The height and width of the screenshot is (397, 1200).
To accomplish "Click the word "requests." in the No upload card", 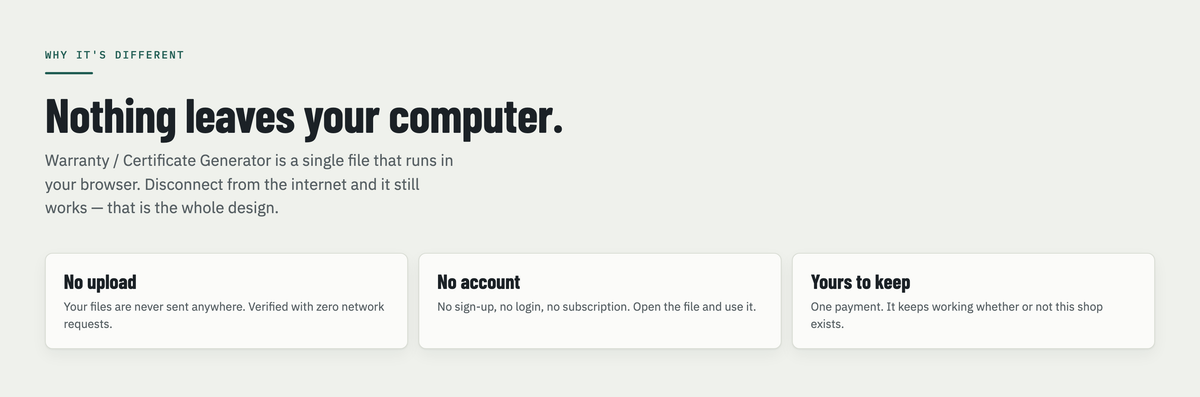I will coord(88,325).
